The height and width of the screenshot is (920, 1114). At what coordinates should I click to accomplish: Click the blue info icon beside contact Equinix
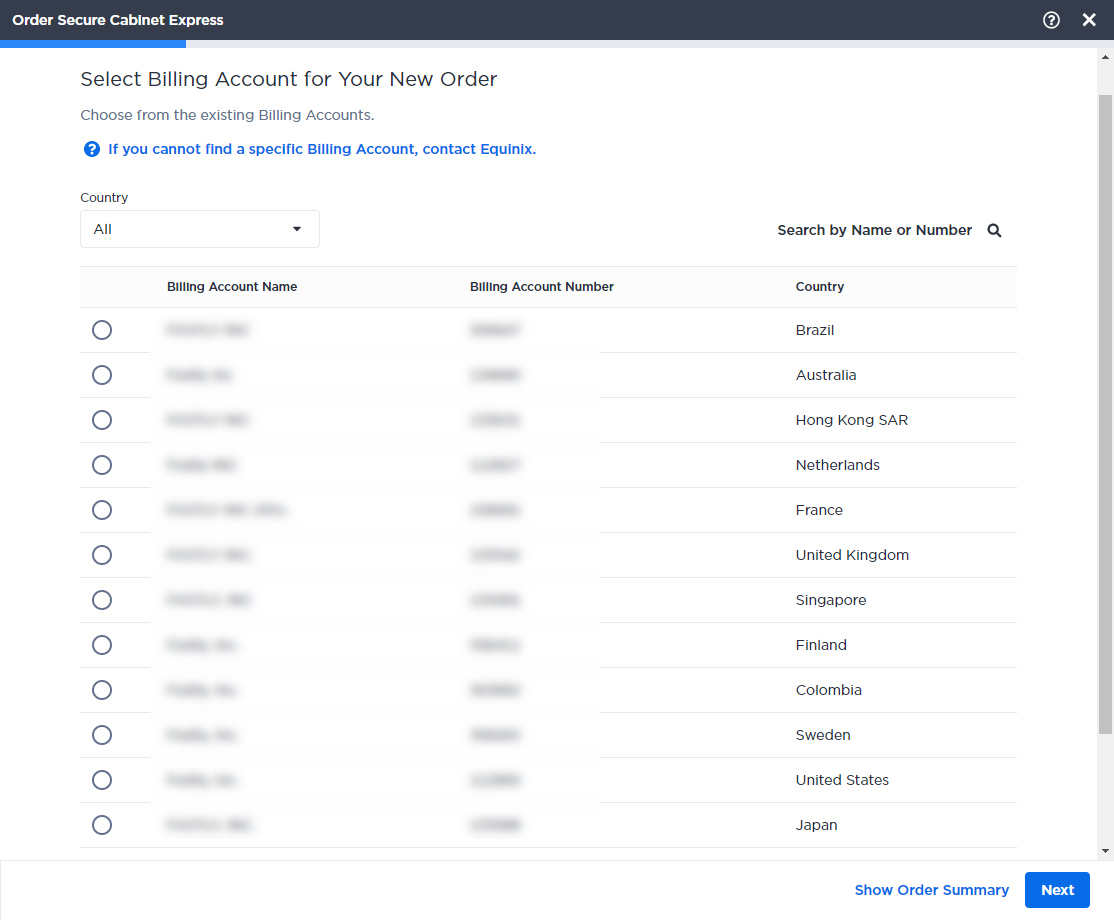point(92,149)
